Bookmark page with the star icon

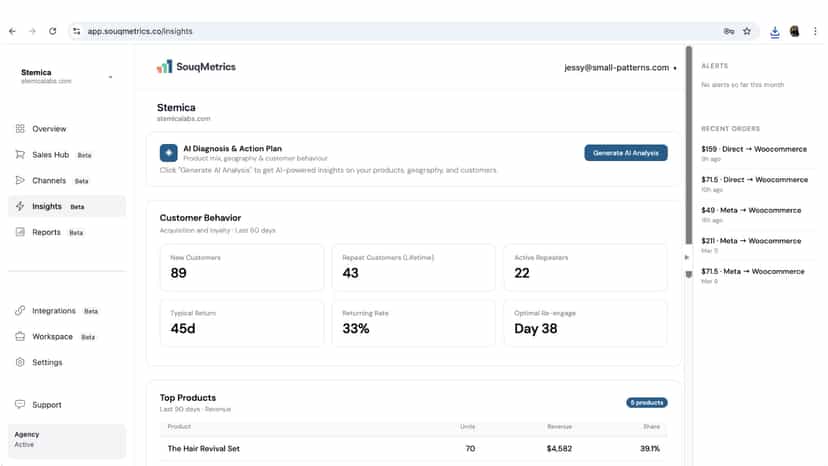(x=747, y=31)
